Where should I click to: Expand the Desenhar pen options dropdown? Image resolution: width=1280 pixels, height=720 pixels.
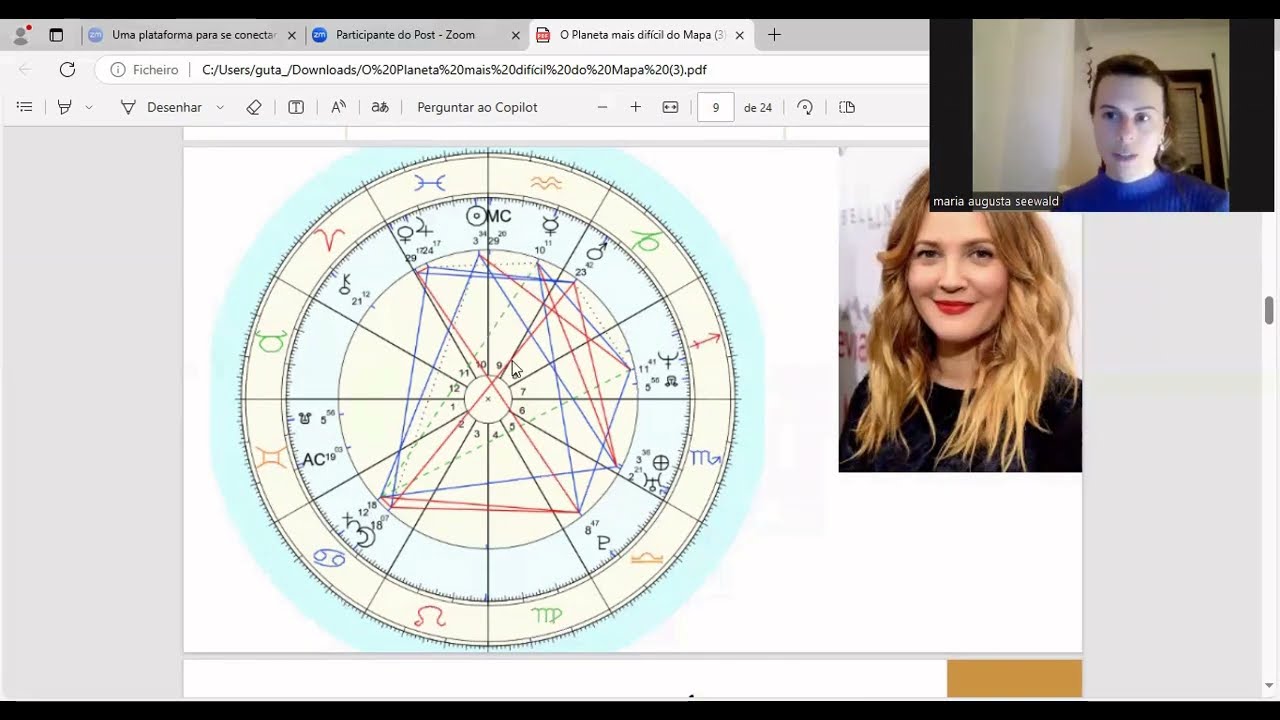point(220,107)
